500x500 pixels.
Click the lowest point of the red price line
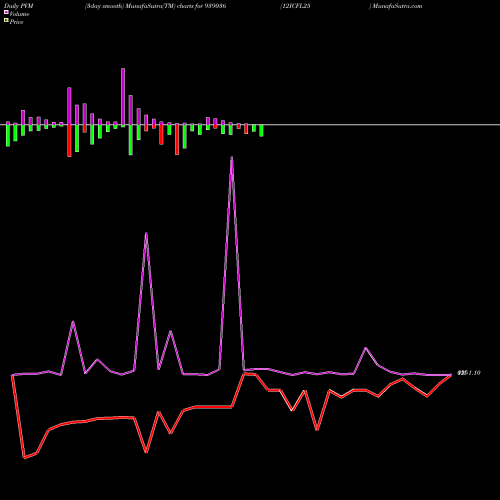(24, 458)
